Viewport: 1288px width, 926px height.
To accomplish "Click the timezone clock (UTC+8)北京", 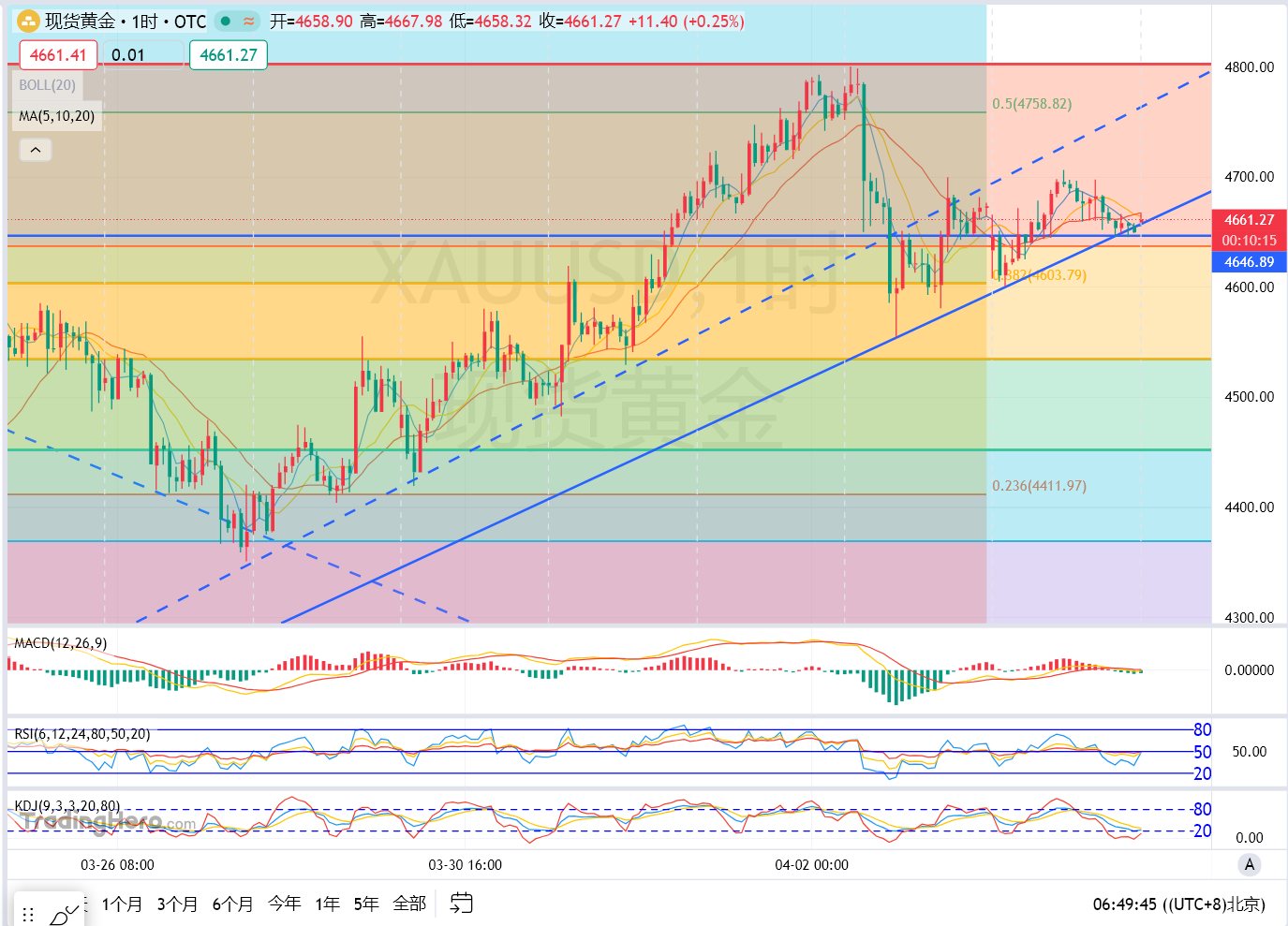I will 1178,904.
